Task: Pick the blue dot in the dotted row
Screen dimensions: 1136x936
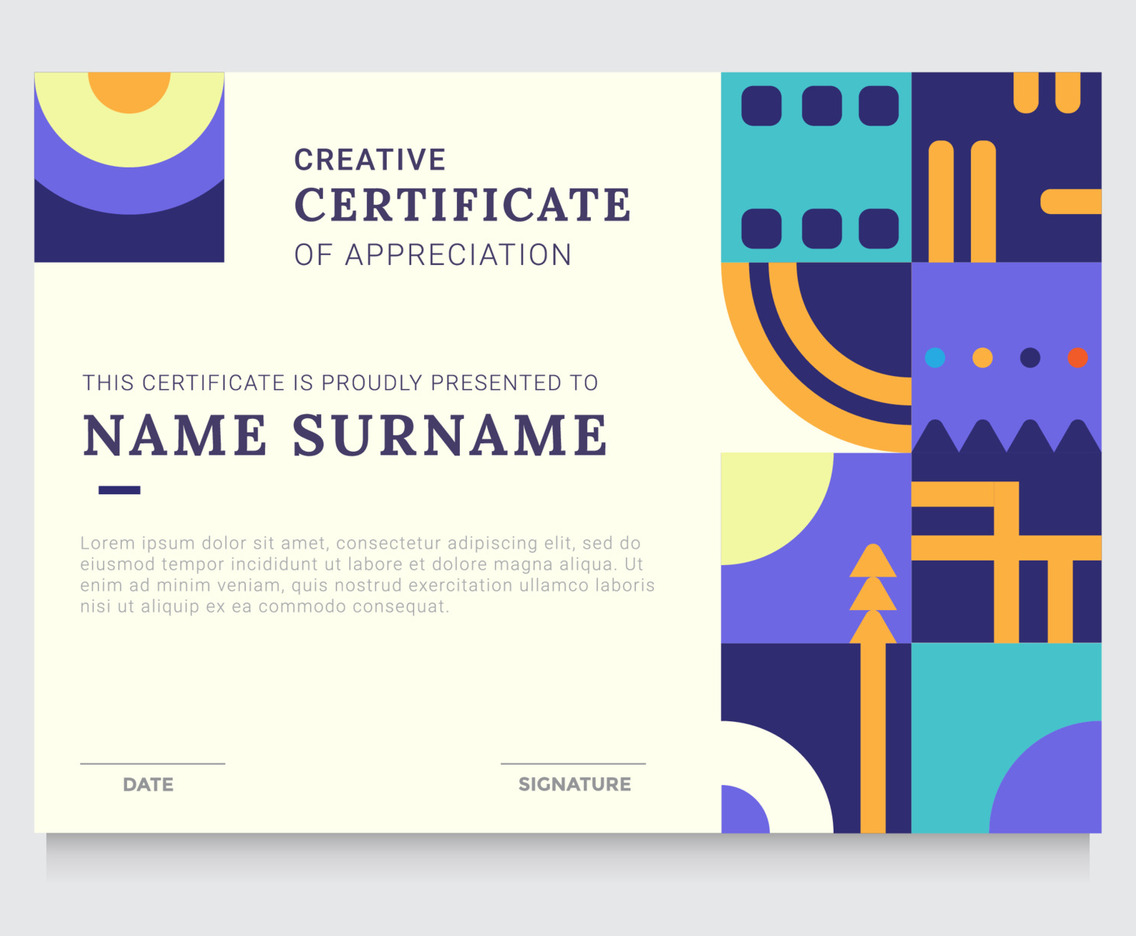Action: [935, 357]
